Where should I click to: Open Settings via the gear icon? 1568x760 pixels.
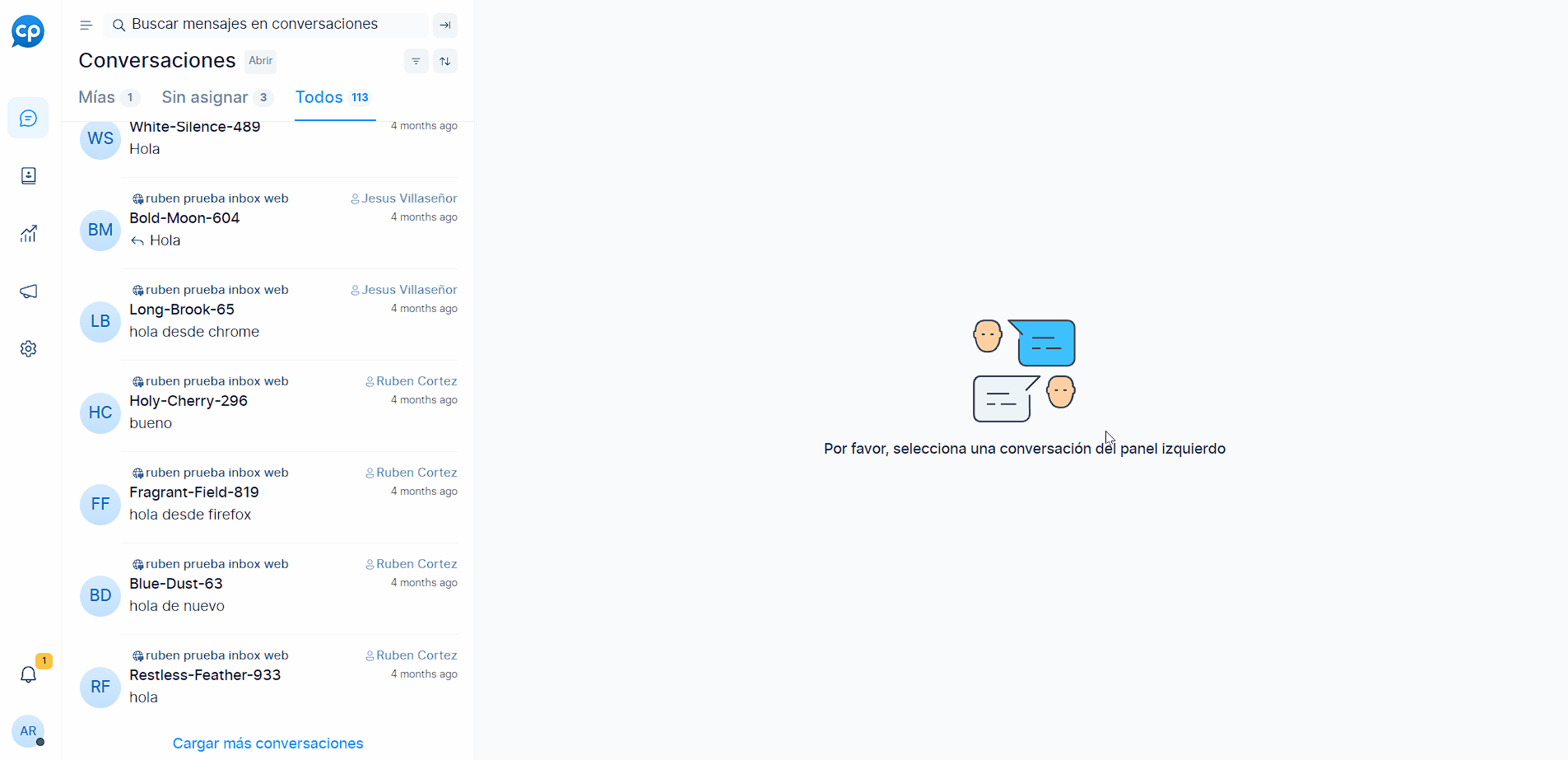(x=29, y=348)
